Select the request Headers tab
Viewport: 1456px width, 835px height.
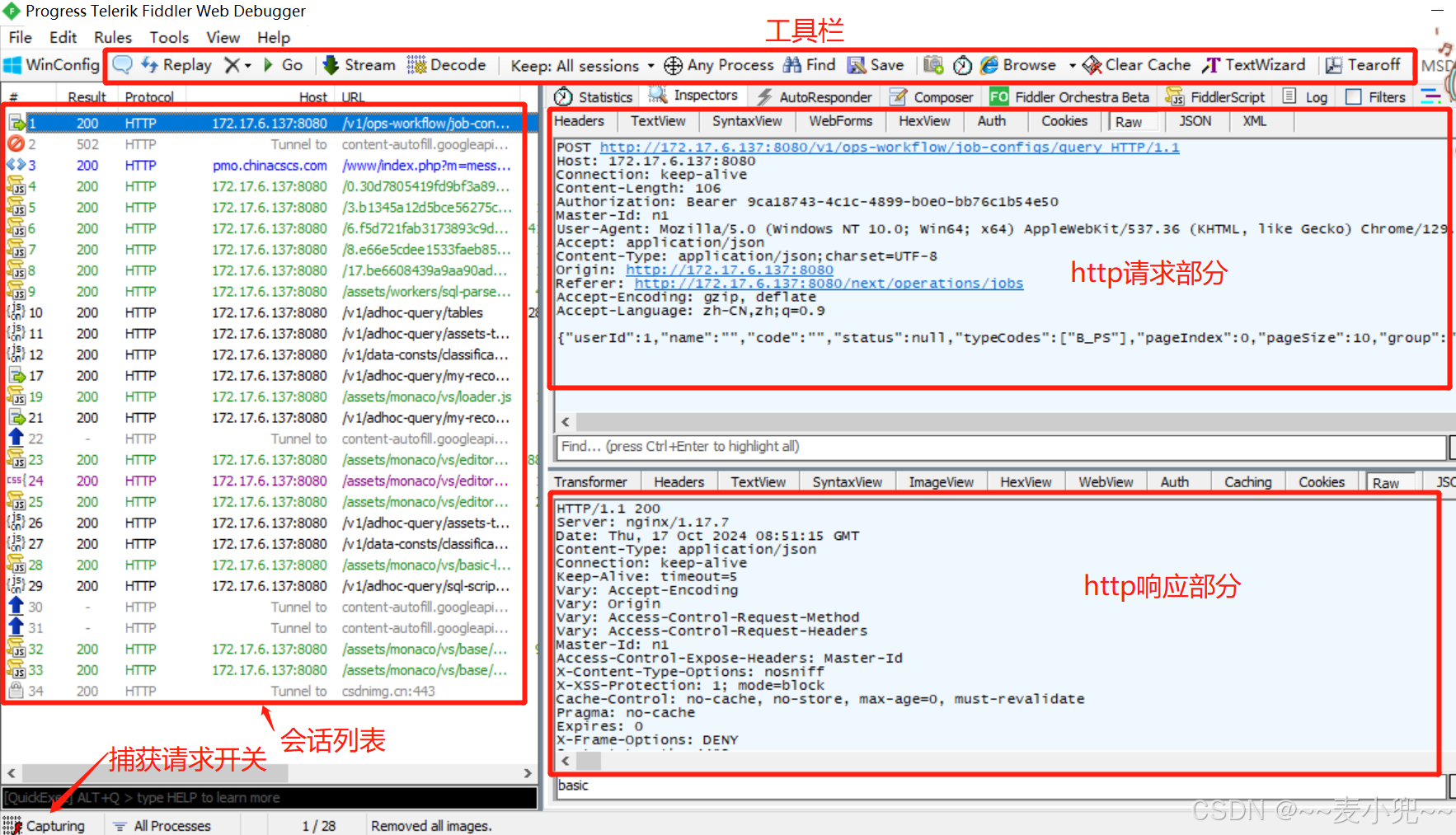[x=579, y=121]
